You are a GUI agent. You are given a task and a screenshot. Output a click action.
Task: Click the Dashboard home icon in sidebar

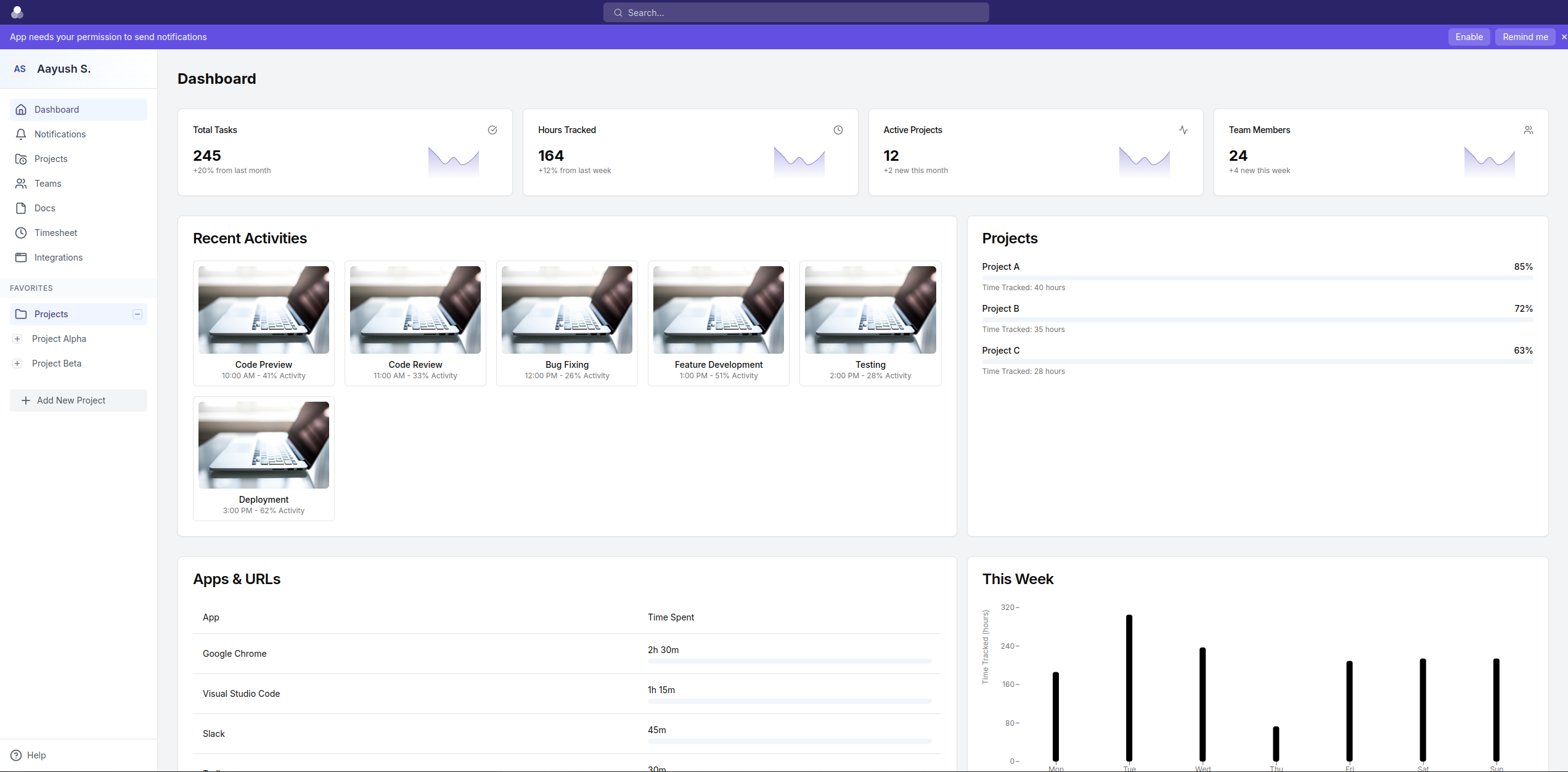tap(21, 109)
